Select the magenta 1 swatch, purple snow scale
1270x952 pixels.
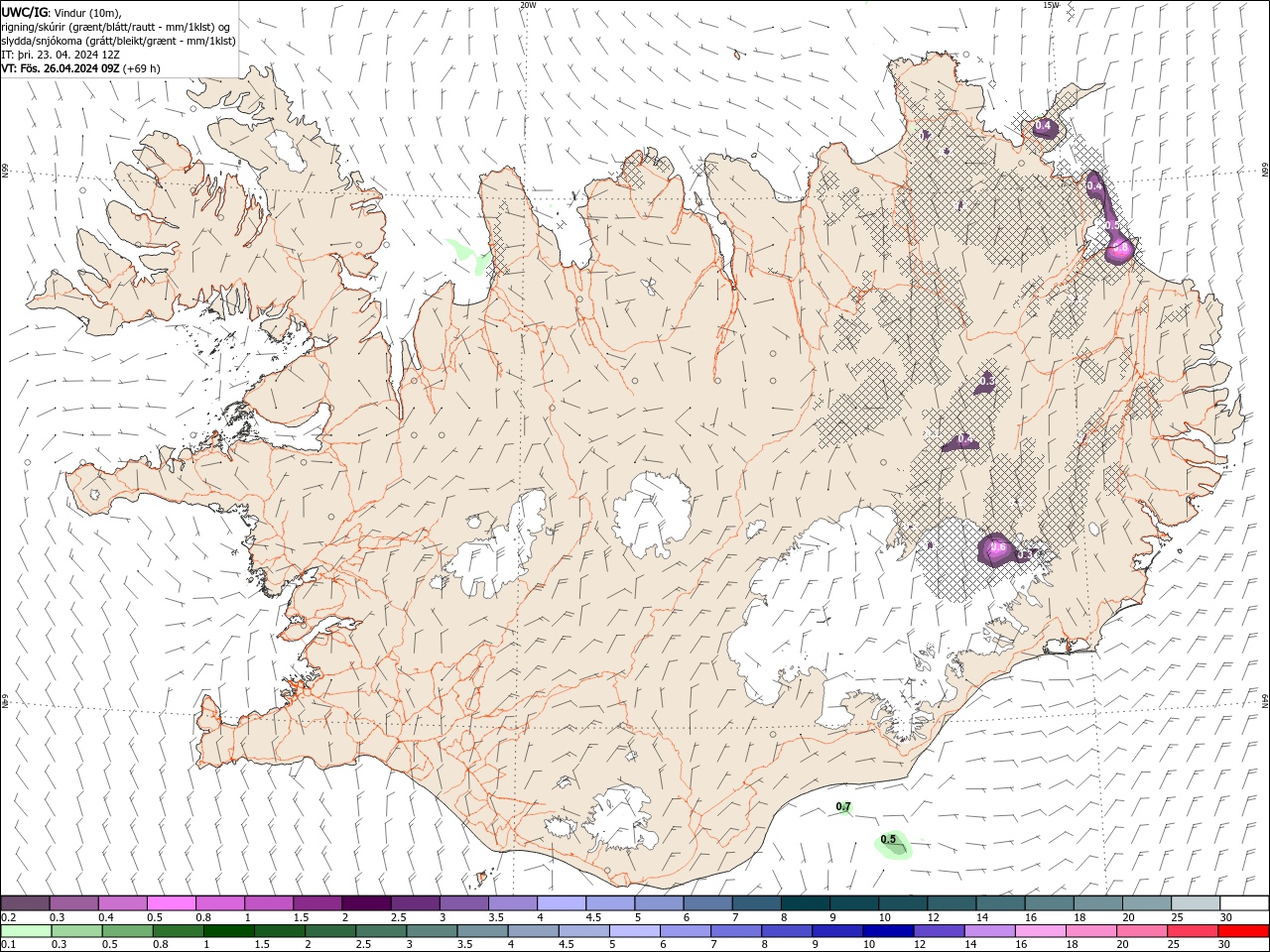pos(269,903)
